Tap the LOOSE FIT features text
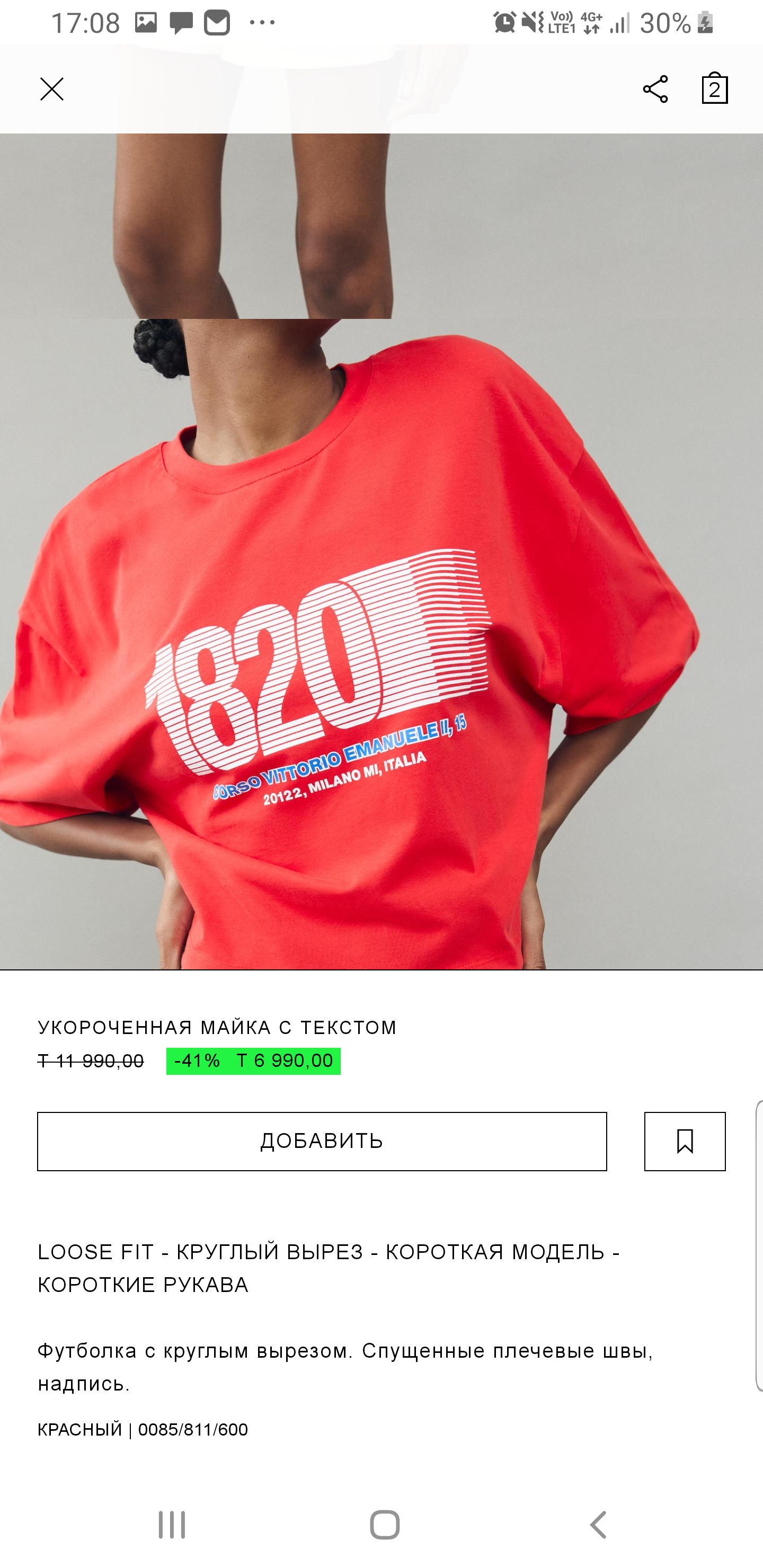The image size is (763, 1568). point(329,1268)
